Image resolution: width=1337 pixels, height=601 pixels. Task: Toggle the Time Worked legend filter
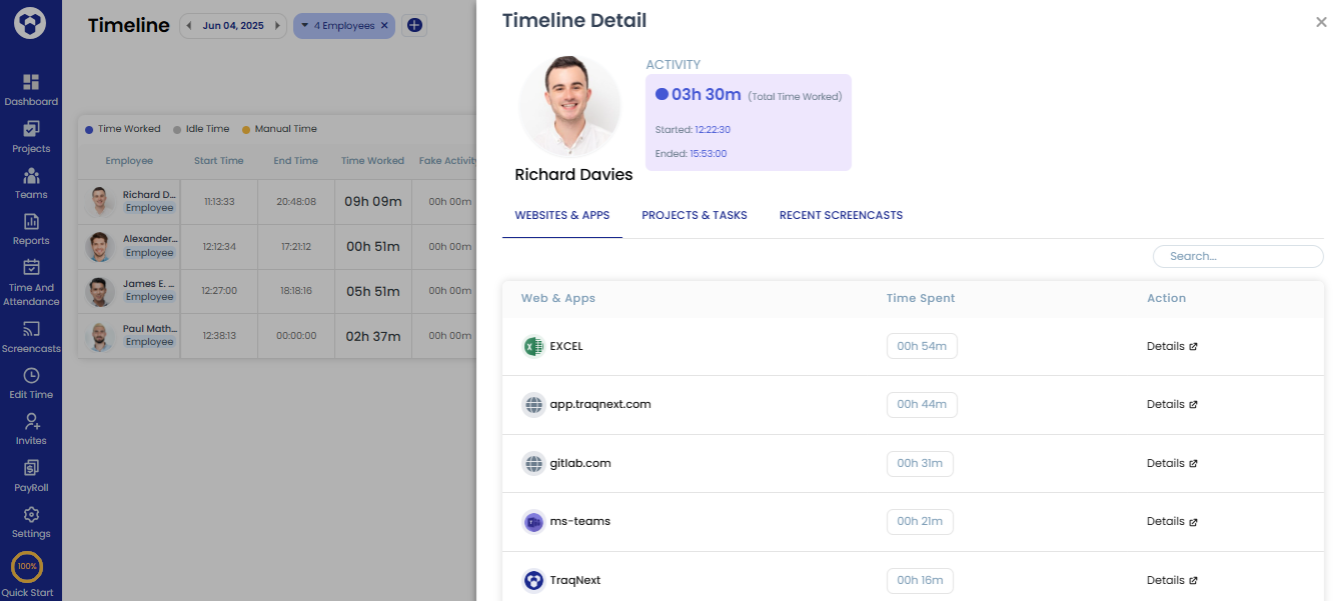tap(123, 128)
